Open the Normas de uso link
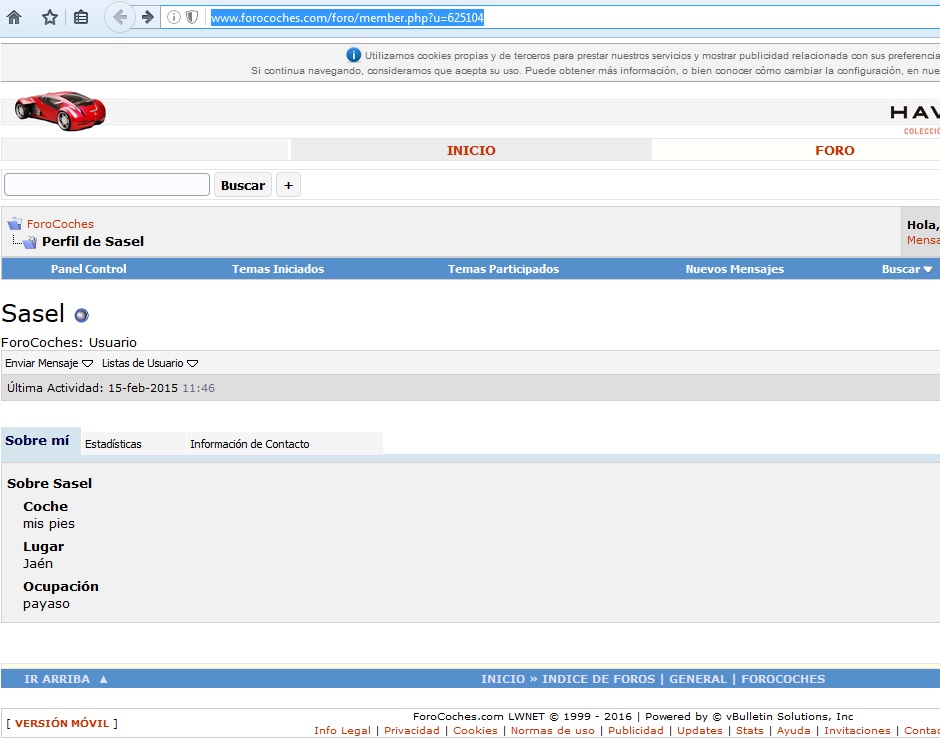Viewport: 940px width, 753px height. pos(553,731)
